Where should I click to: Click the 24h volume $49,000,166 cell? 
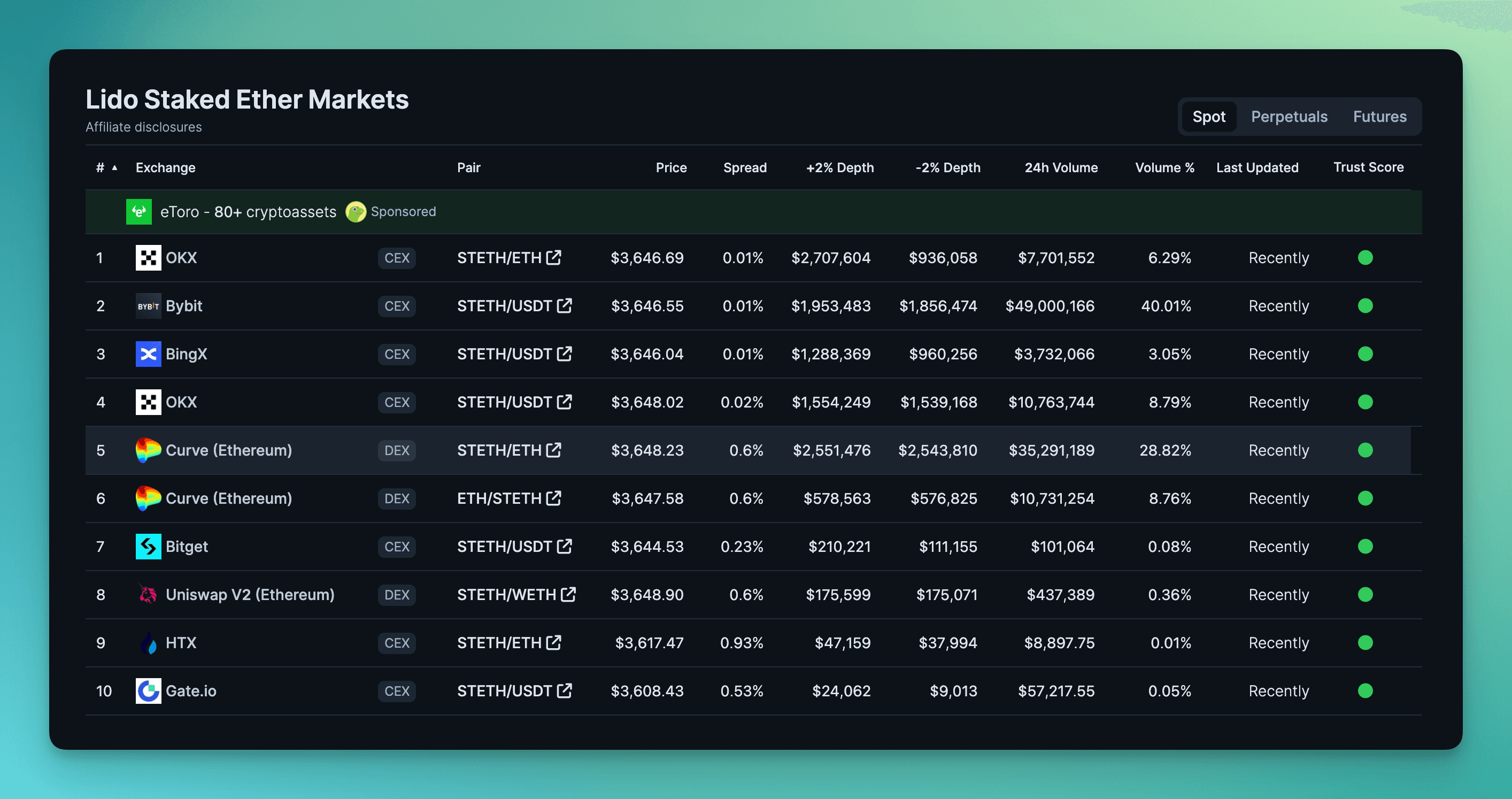click(x=1050, y=306)
